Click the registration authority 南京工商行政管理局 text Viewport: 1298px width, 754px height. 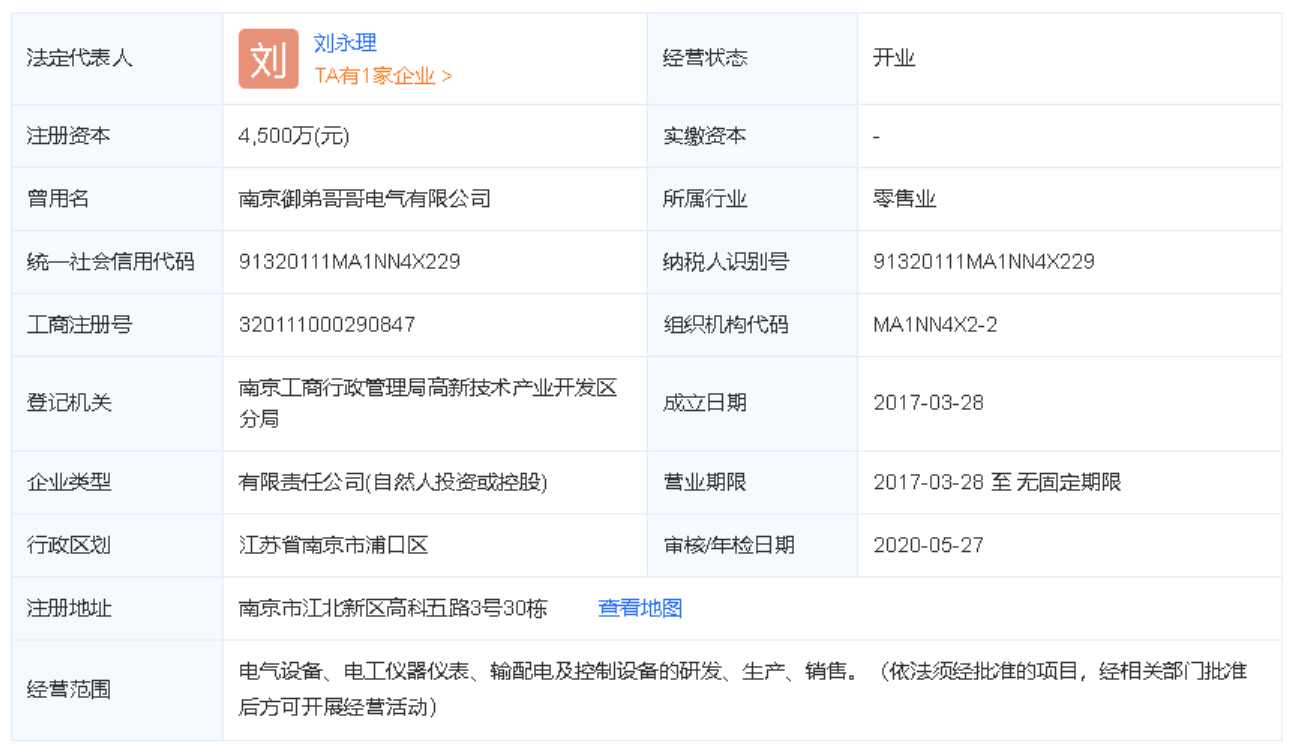[427, 389]
